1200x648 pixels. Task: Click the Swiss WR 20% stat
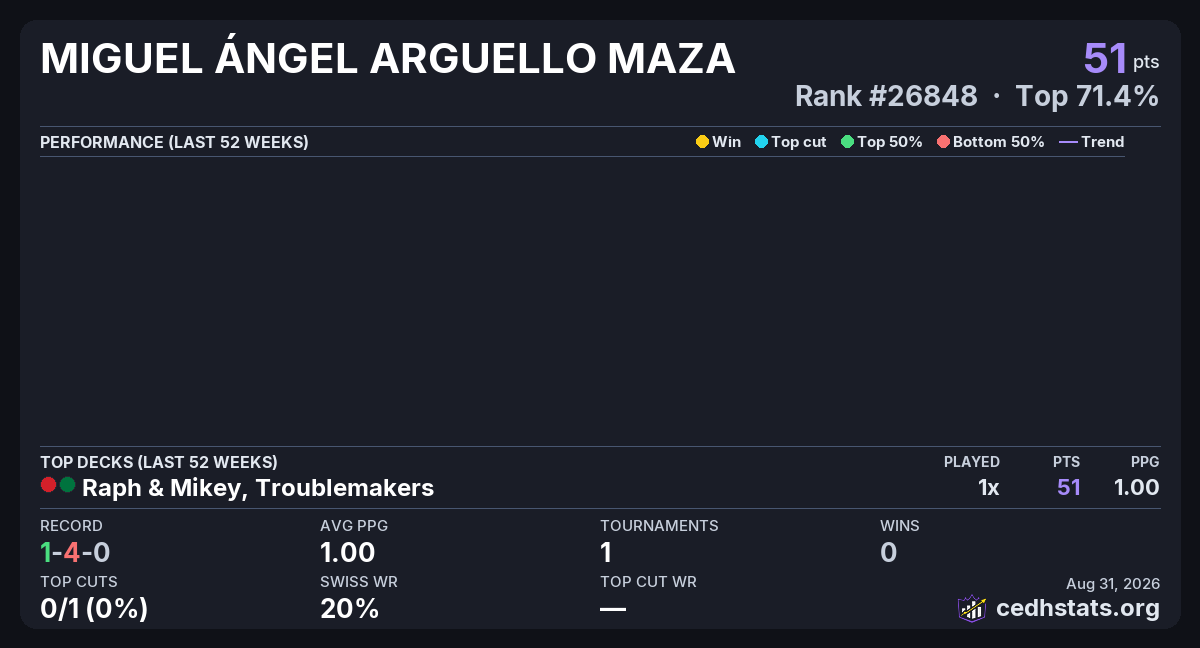350,608
